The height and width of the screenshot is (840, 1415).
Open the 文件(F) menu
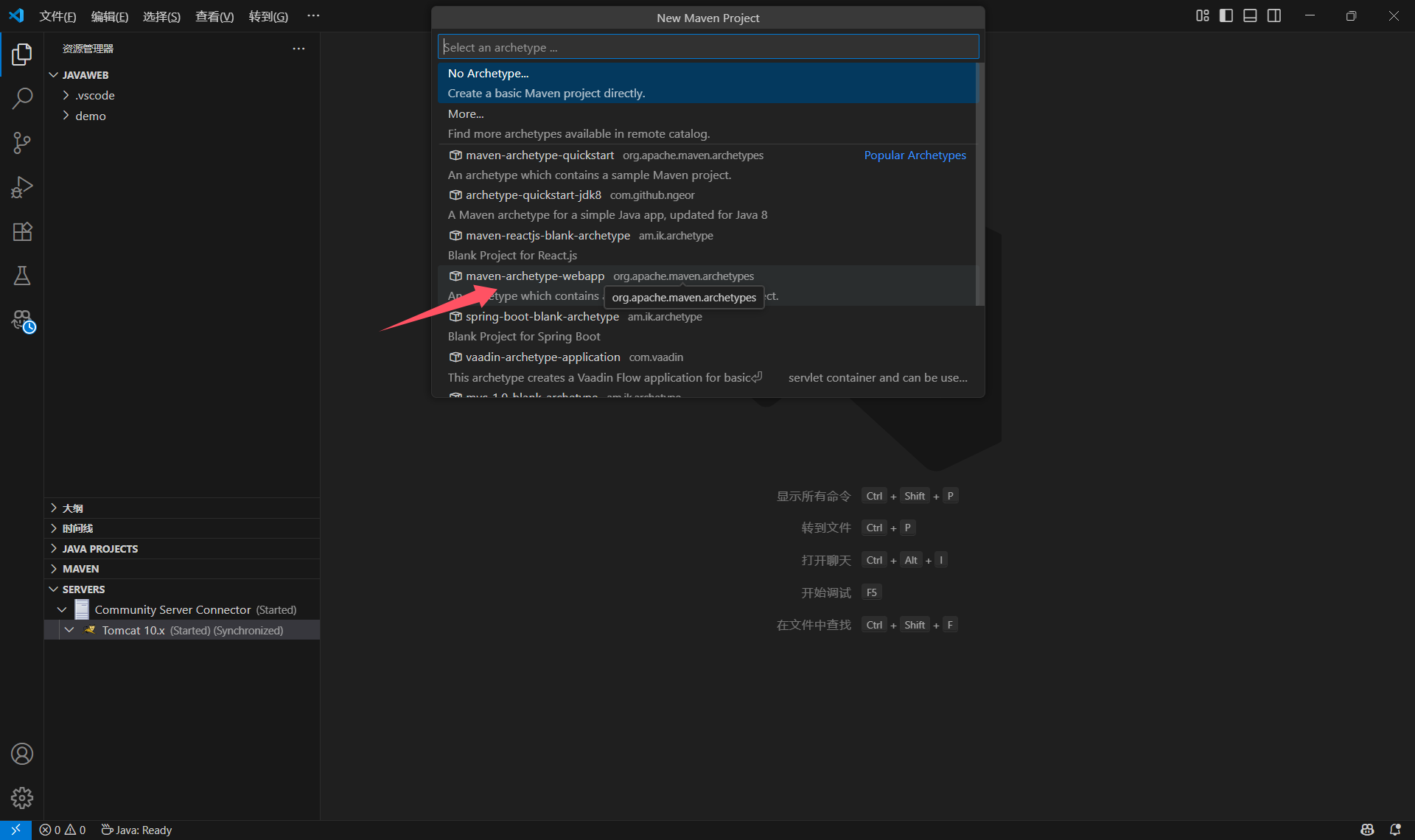[x=57, y=16]
